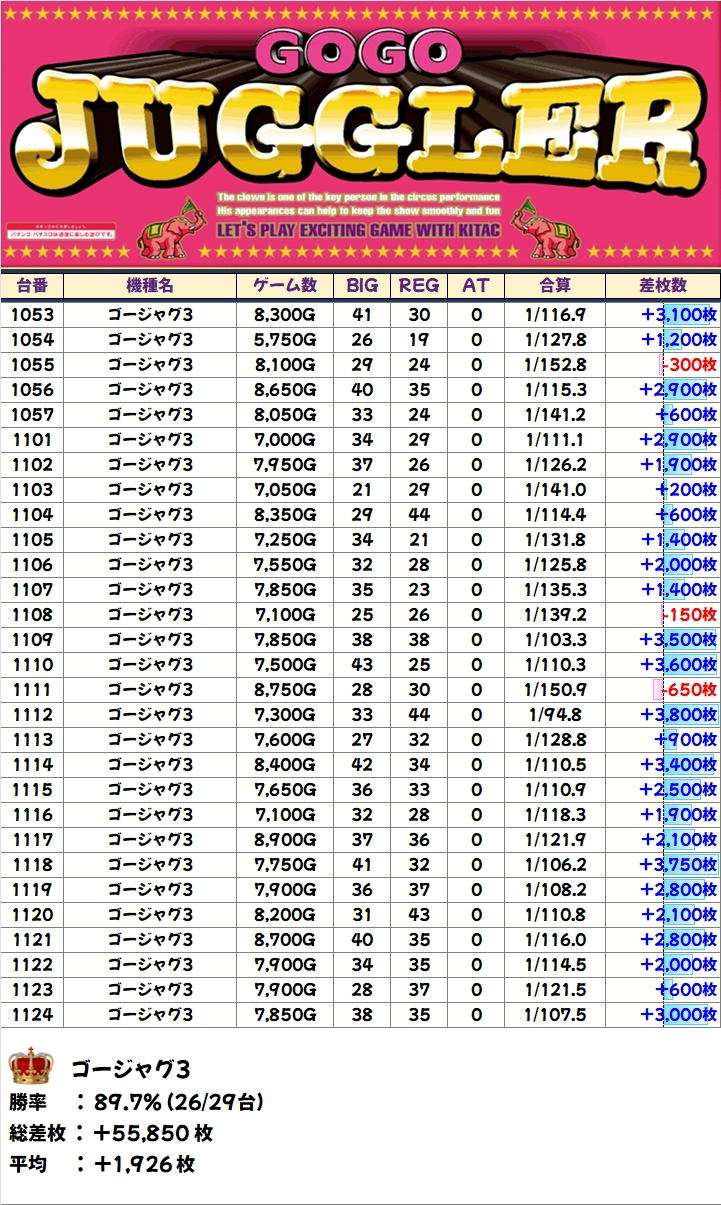Click the -300枚 difference value
This screenshot has height=1205, width=721.
[690, 365]
